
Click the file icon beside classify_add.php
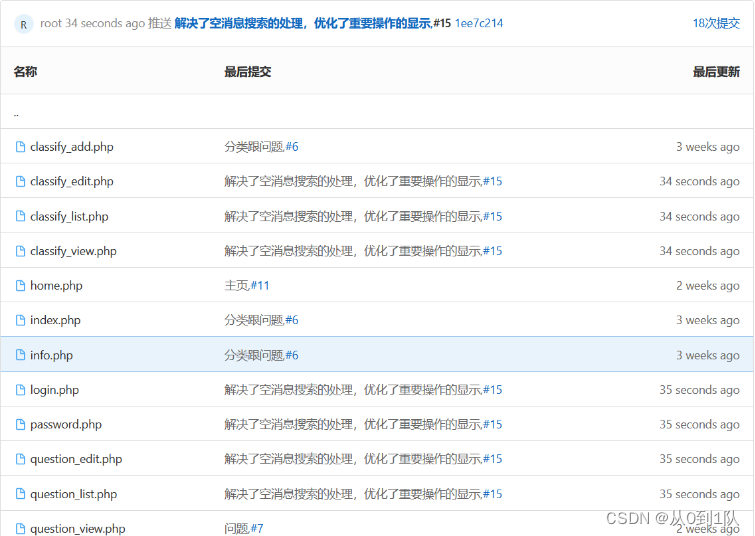coord(20,147)
